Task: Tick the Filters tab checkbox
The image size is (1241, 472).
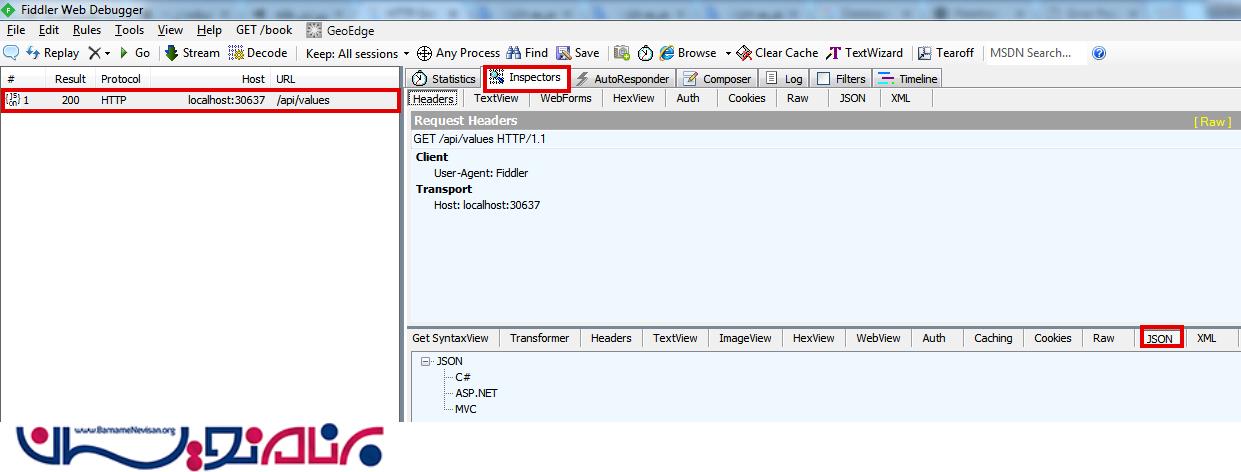Action: [824, 79]
